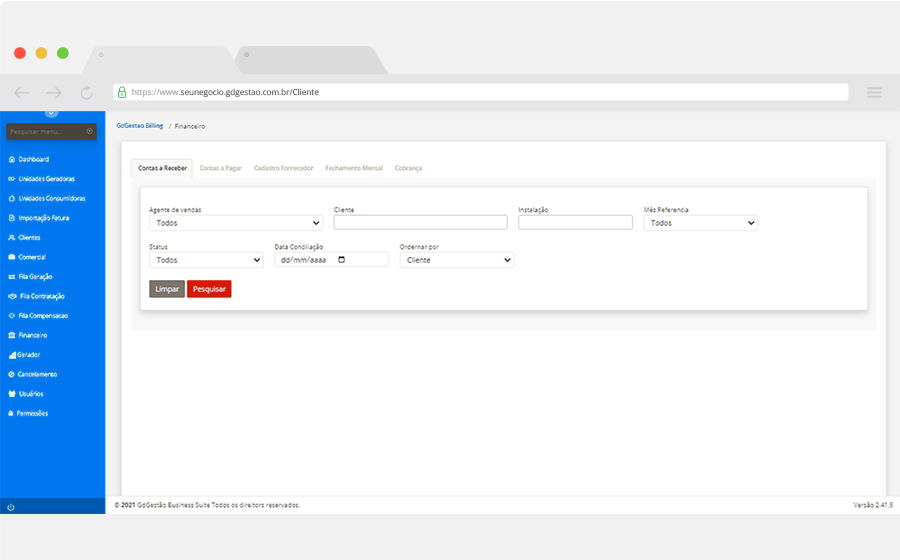
Task: Click the Unidades Geradoras sidebar icon
Action: (x=11, y=179)
